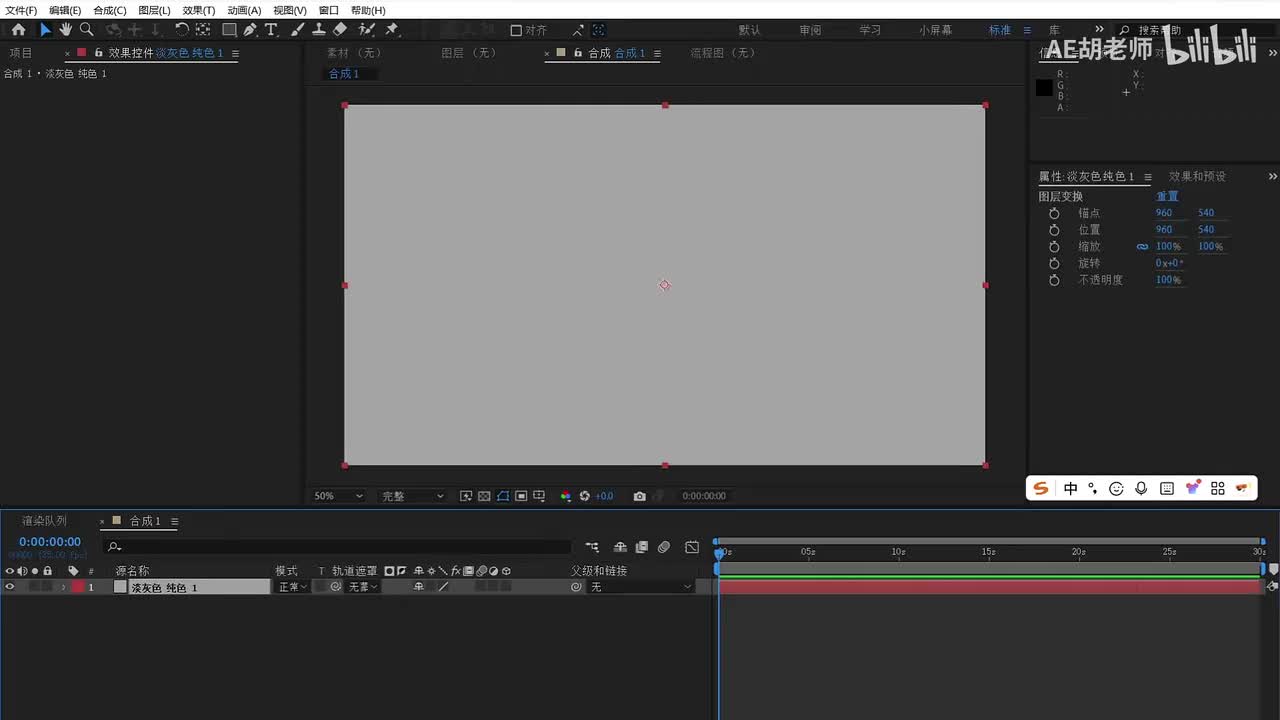The image size is (1280, 720).
Task: Select the Zoom magnifier tool
Action: (86, 30)
